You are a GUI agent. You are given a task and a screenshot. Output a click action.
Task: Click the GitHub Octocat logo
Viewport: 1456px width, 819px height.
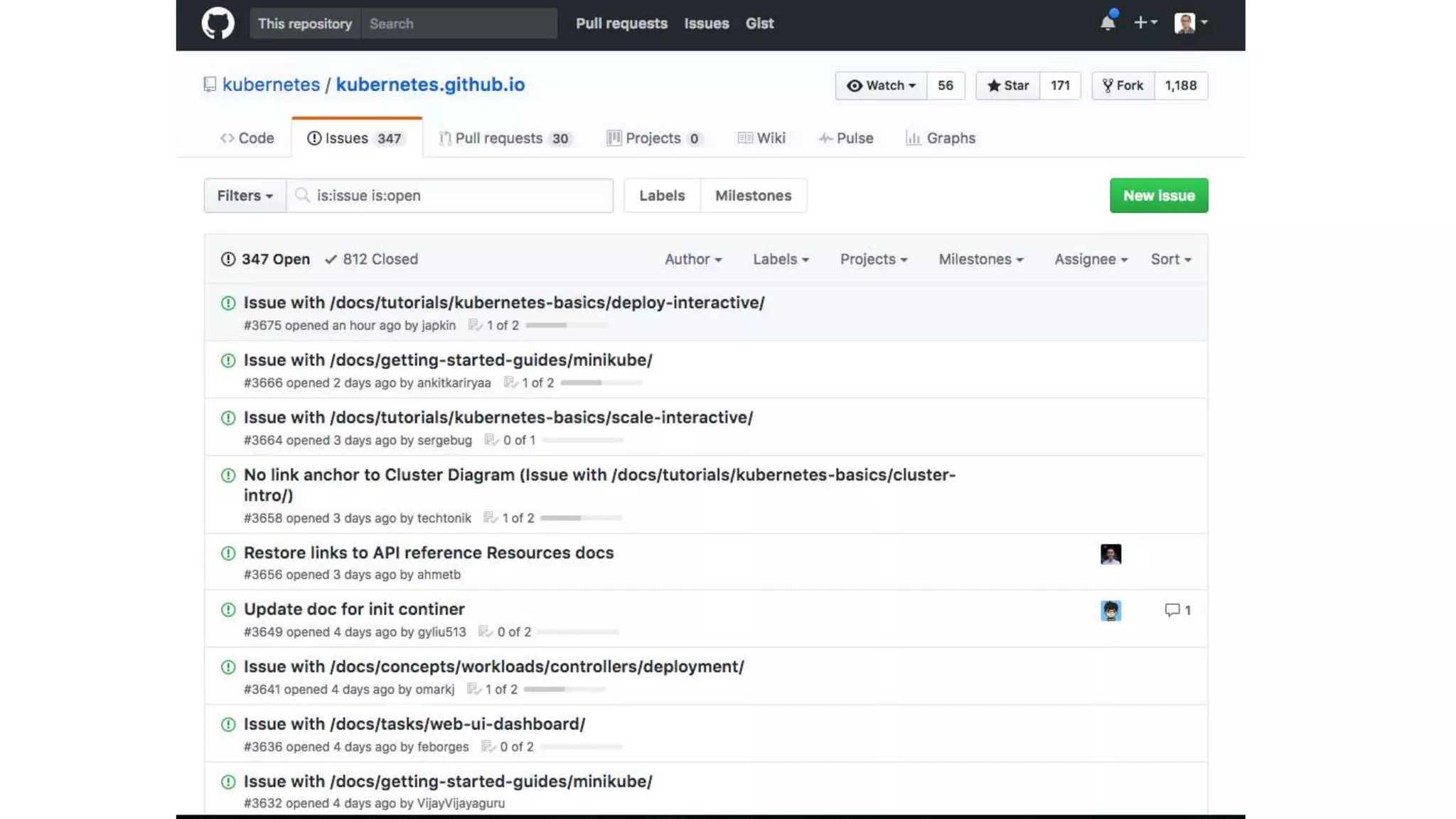point(218,23)
